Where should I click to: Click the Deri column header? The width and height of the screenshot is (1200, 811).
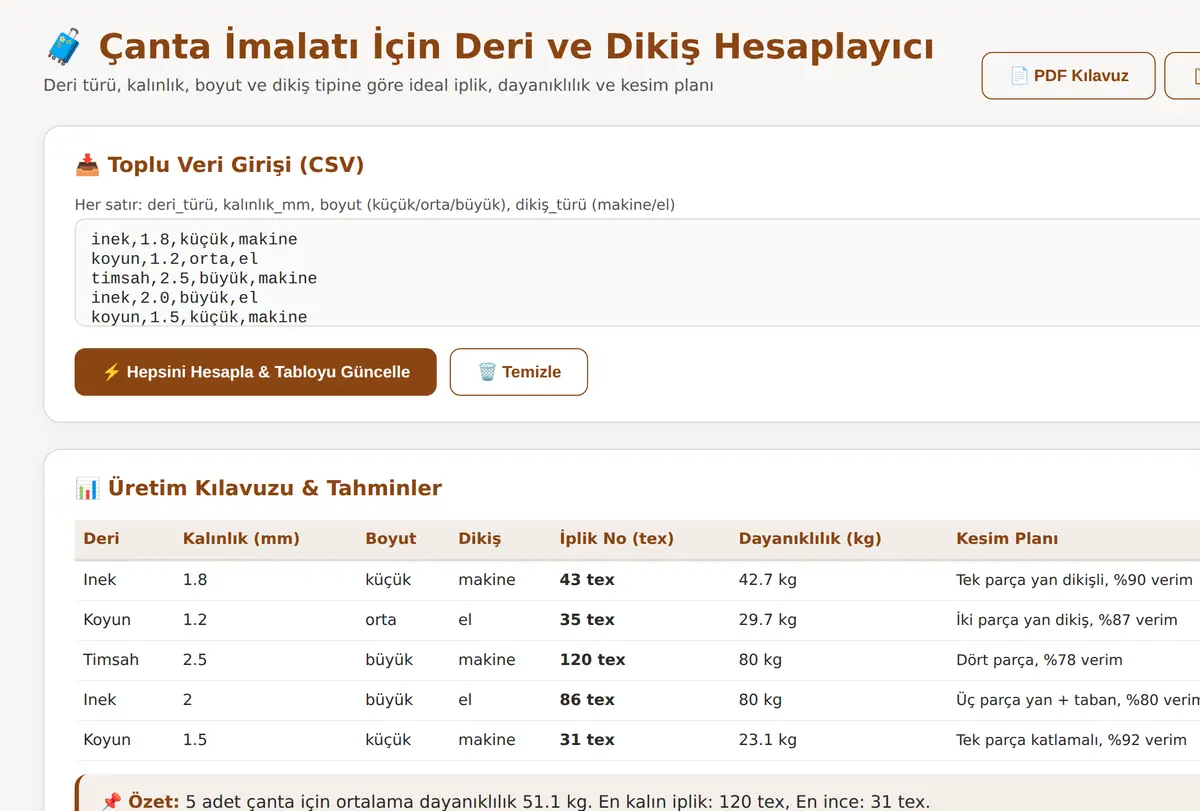tap(101, 538)
